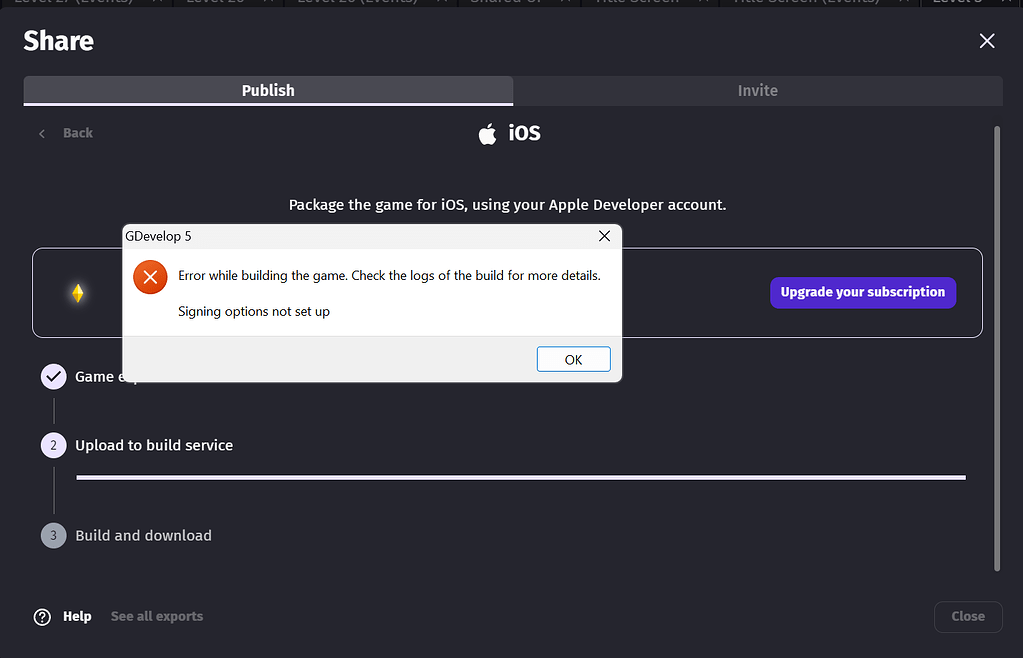Click the yellow gem subscription icon
The height and width of the screenshot is (658, 1023).
(77, 292)
